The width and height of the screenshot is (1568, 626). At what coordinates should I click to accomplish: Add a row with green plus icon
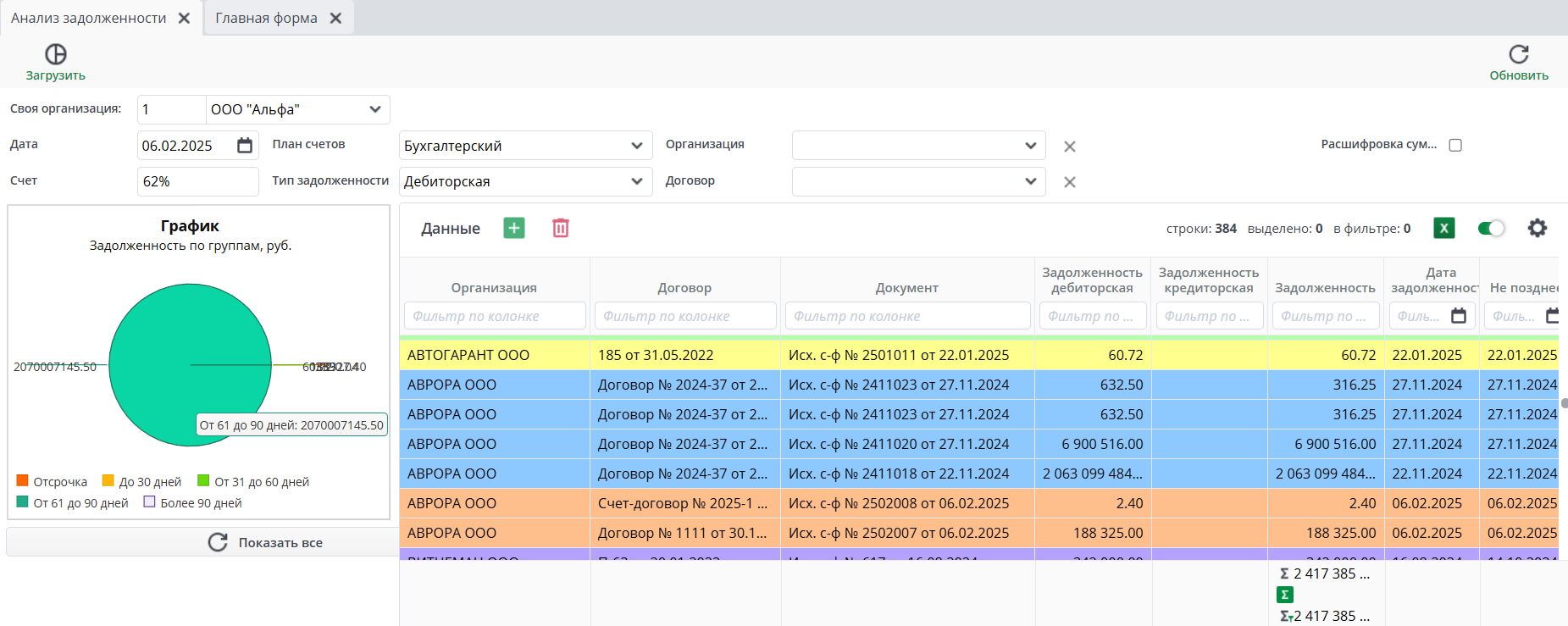513,228
